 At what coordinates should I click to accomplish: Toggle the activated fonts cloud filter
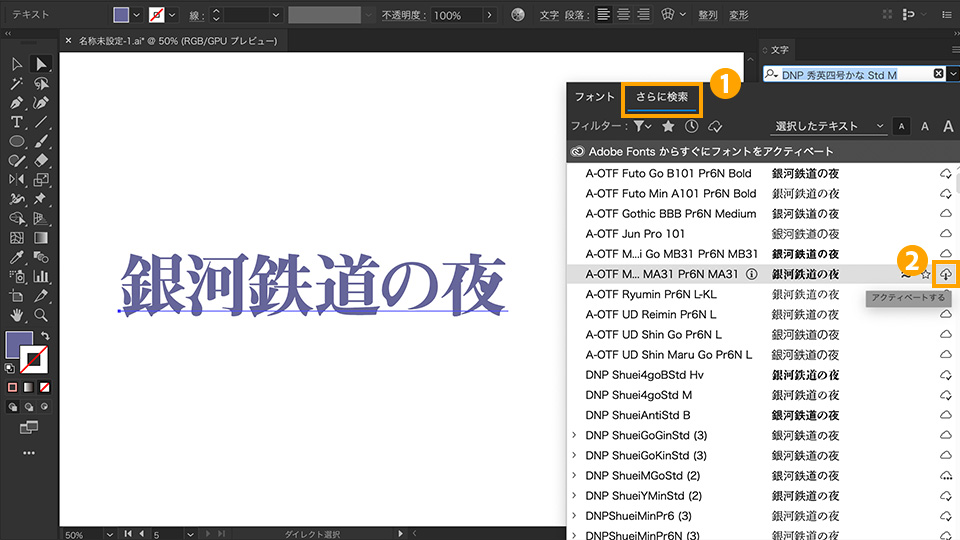(x=715, y=127)
